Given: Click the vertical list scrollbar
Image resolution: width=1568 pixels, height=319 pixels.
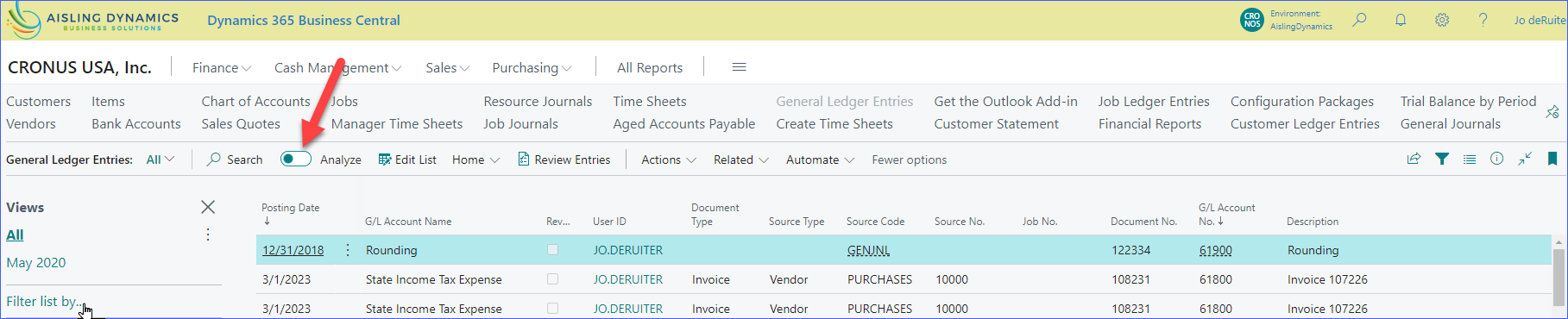Looking at the screenshot, I should click(x=1559, y=278).
